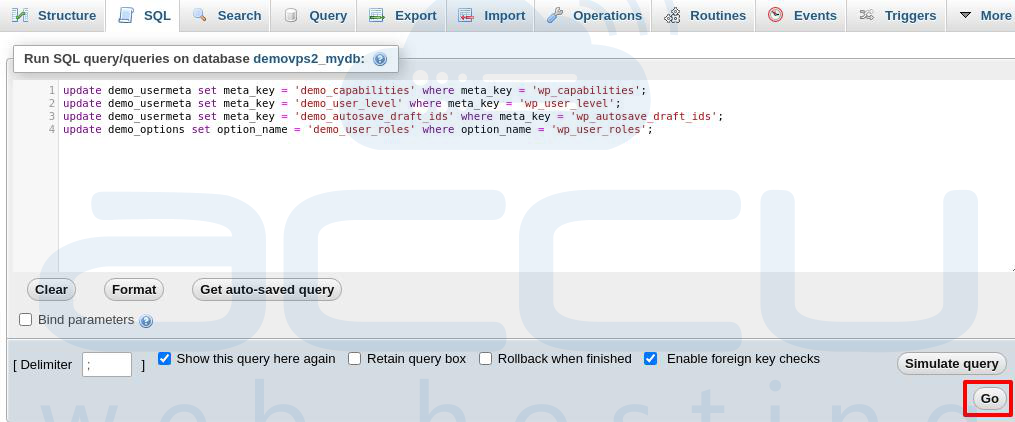
Task: Click the Triggers icon
Action: pos(867,15)
